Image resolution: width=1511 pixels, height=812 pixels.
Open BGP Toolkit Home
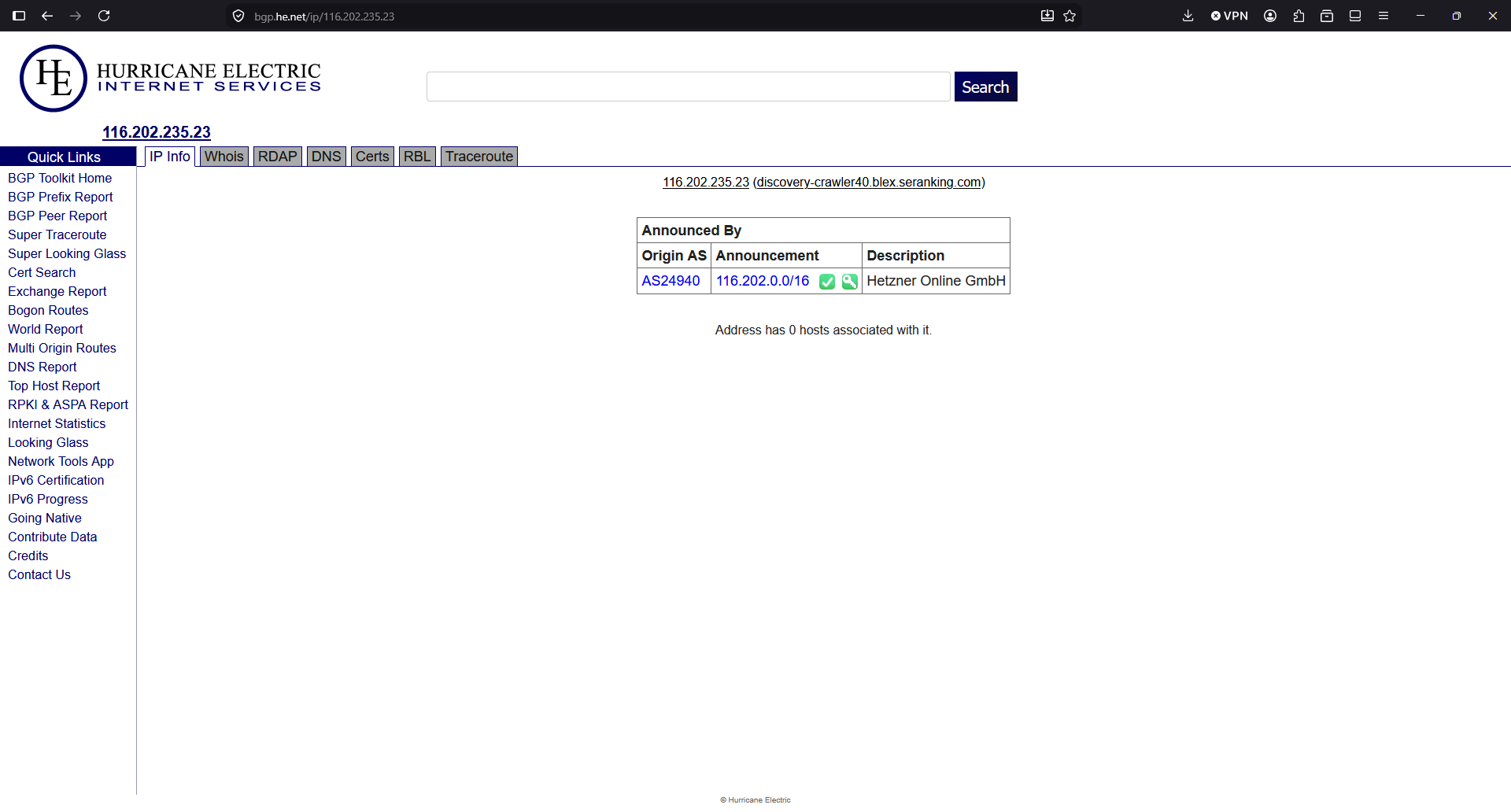point(60,178)
